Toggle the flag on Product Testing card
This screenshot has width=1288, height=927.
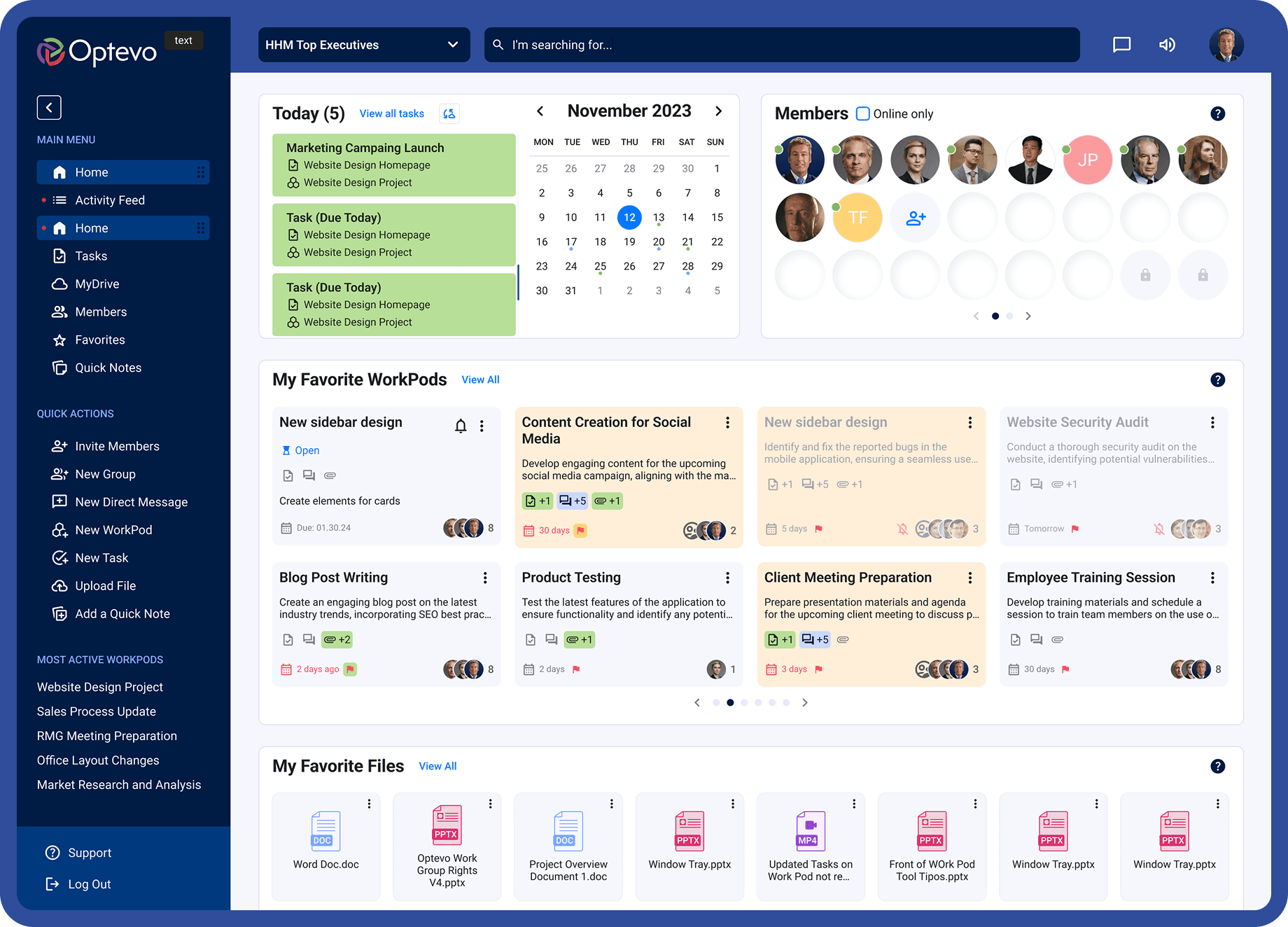(576, 669)
